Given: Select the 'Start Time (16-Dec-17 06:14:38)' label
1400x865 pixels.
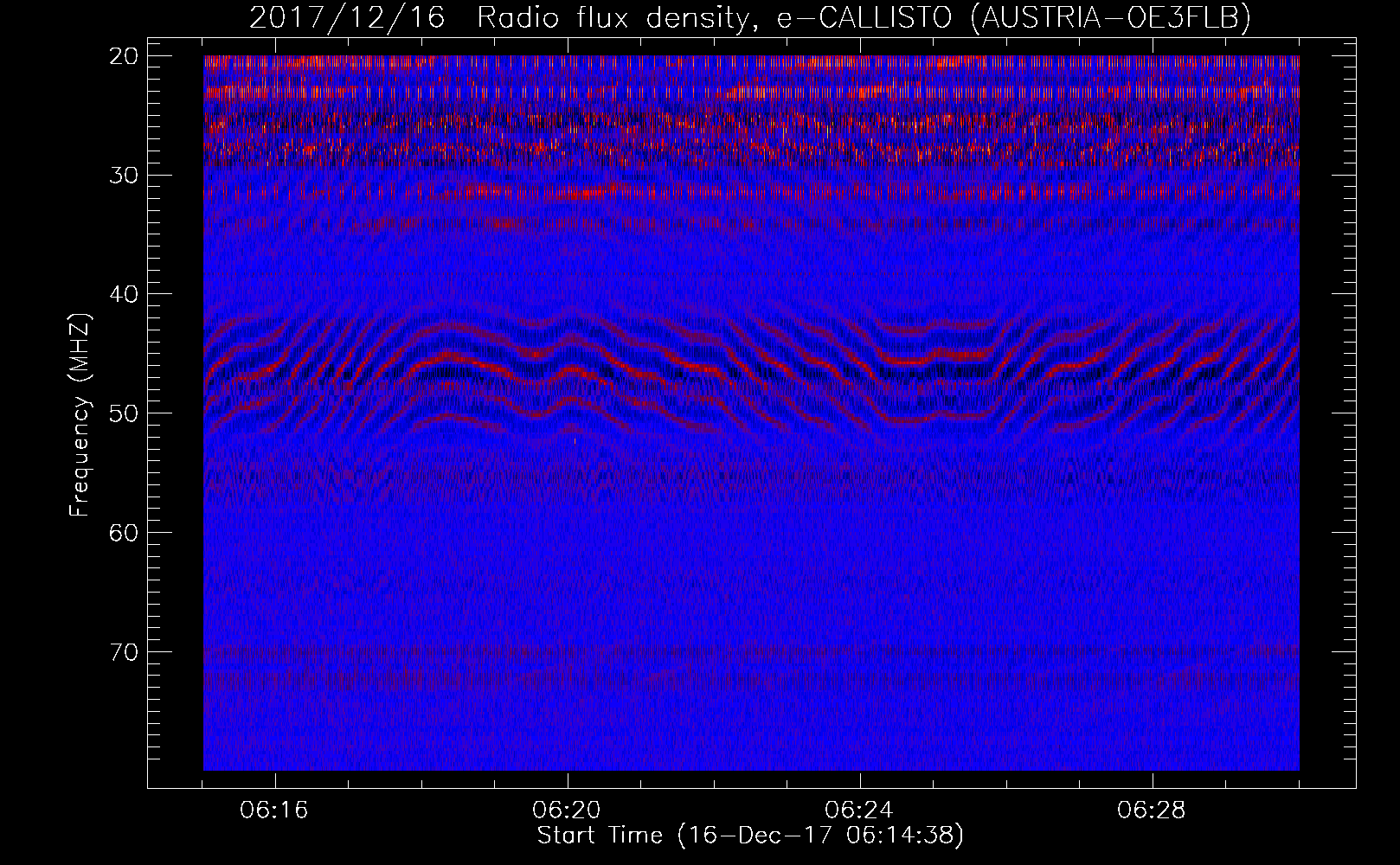Looking at the screenshot, I should (x=750, y=836).
